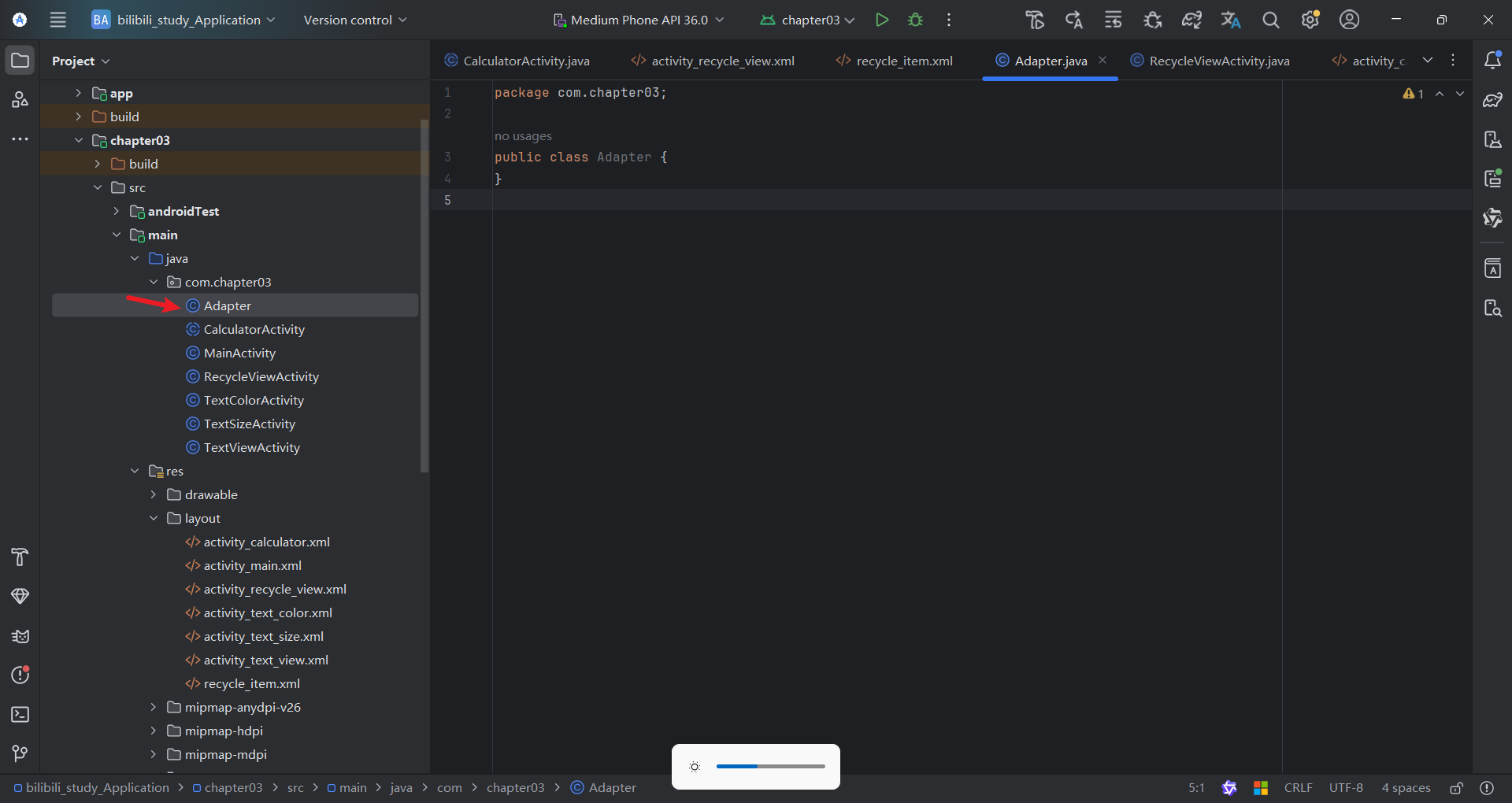Viewport: 1512px width, 803px height.
Task: Switch to the activity_recycle_view.xml editor tab
Action: click(x=713, y=61)
